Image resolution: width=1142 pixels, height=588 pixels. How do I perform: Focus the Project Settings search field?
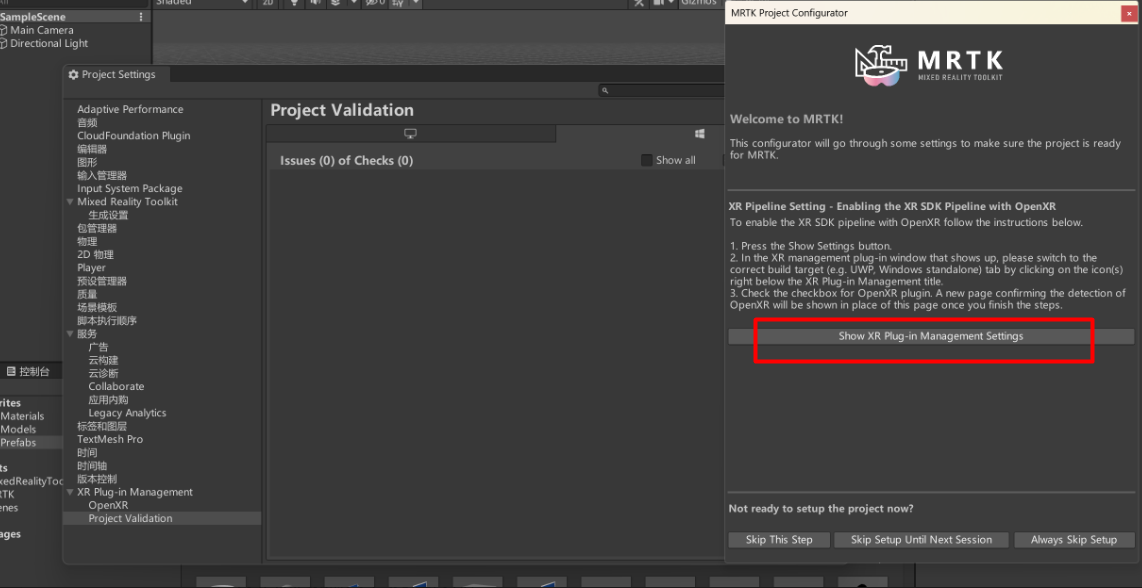point(661,90)
